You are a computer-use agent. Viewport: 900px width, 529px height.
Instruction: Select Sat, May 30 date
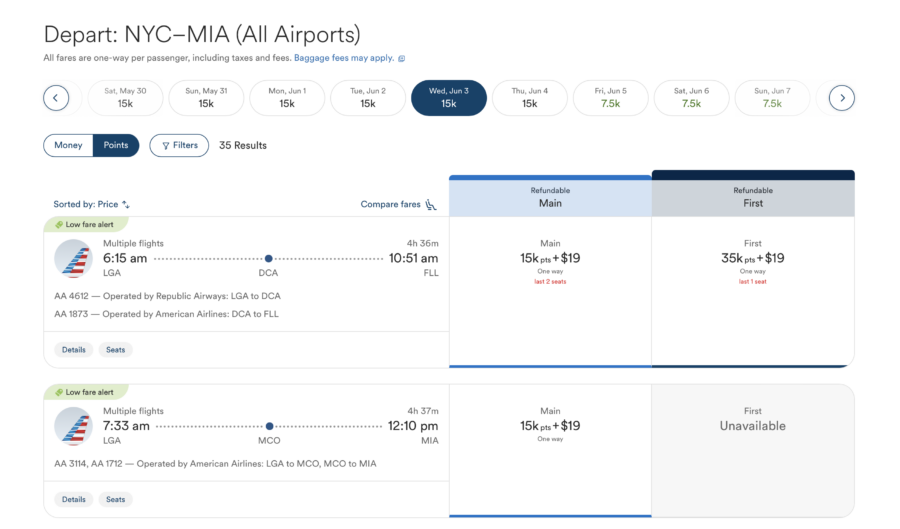point(125,98)
